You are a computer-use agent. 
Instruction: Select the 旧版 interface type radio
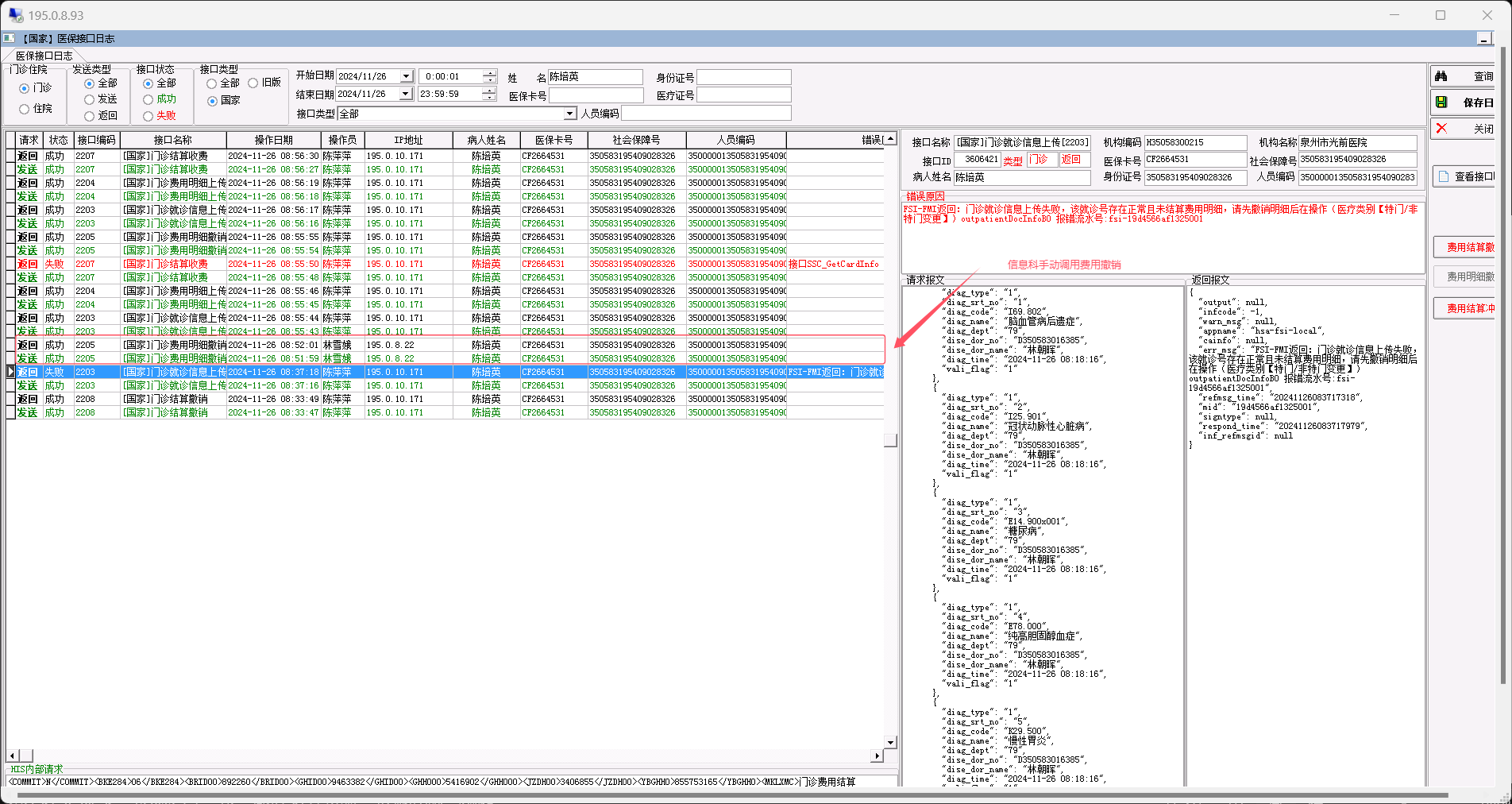tap(253, 83)
